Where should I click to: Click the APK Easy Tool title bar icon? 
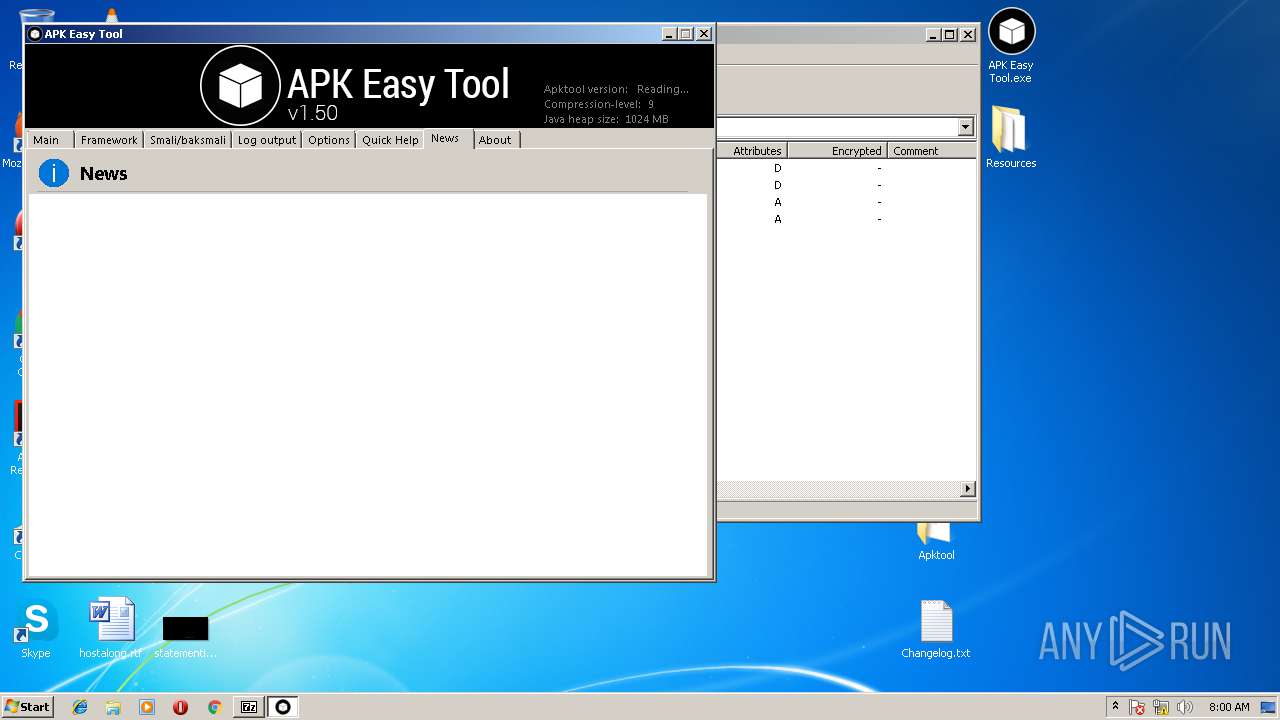35,34
